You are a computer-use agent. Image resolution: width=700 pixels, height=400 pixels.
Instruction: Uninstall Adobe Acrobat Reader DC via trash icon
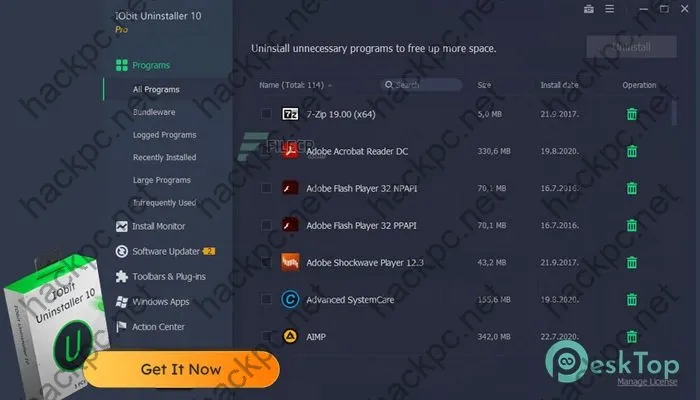coord(632,151)
